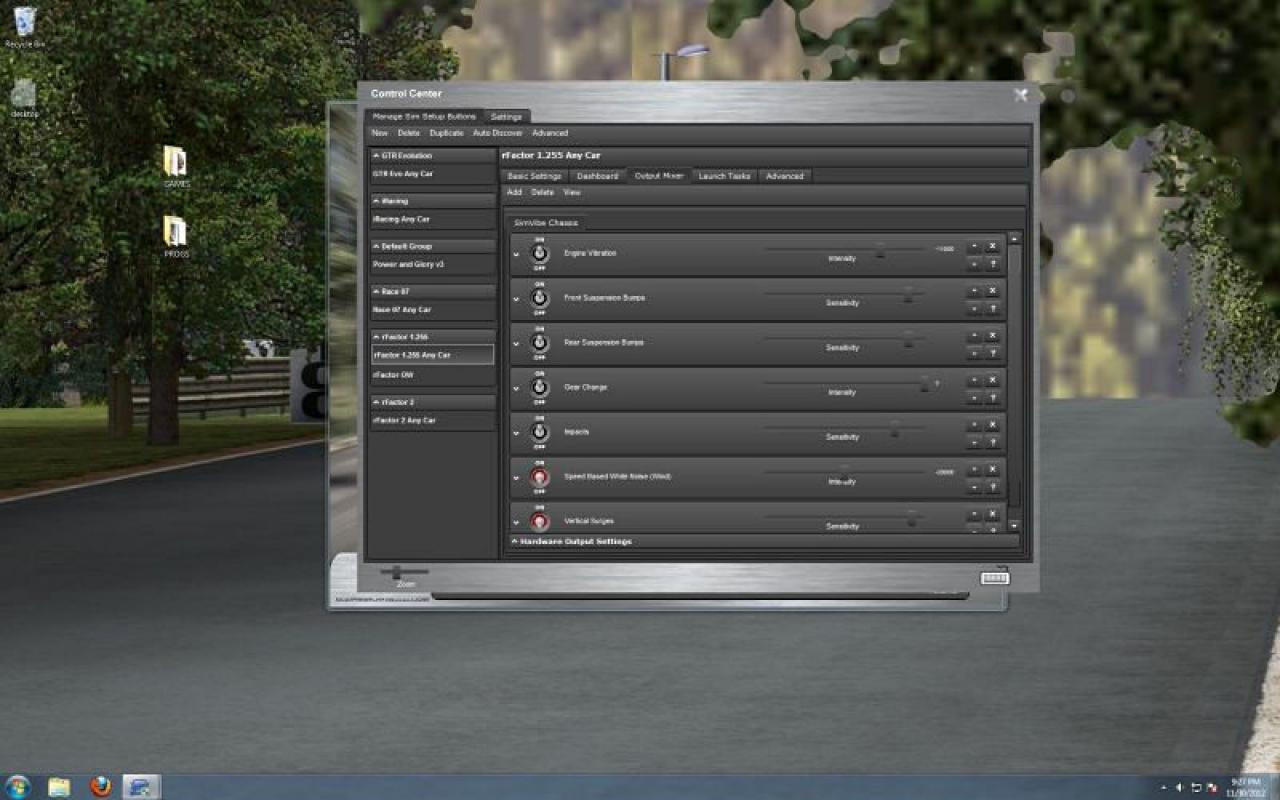This screenshot has height=800, width=1280.
Task: Toggle Engine Vibration ON/OFF knob
Action: (x=539, y=254)
